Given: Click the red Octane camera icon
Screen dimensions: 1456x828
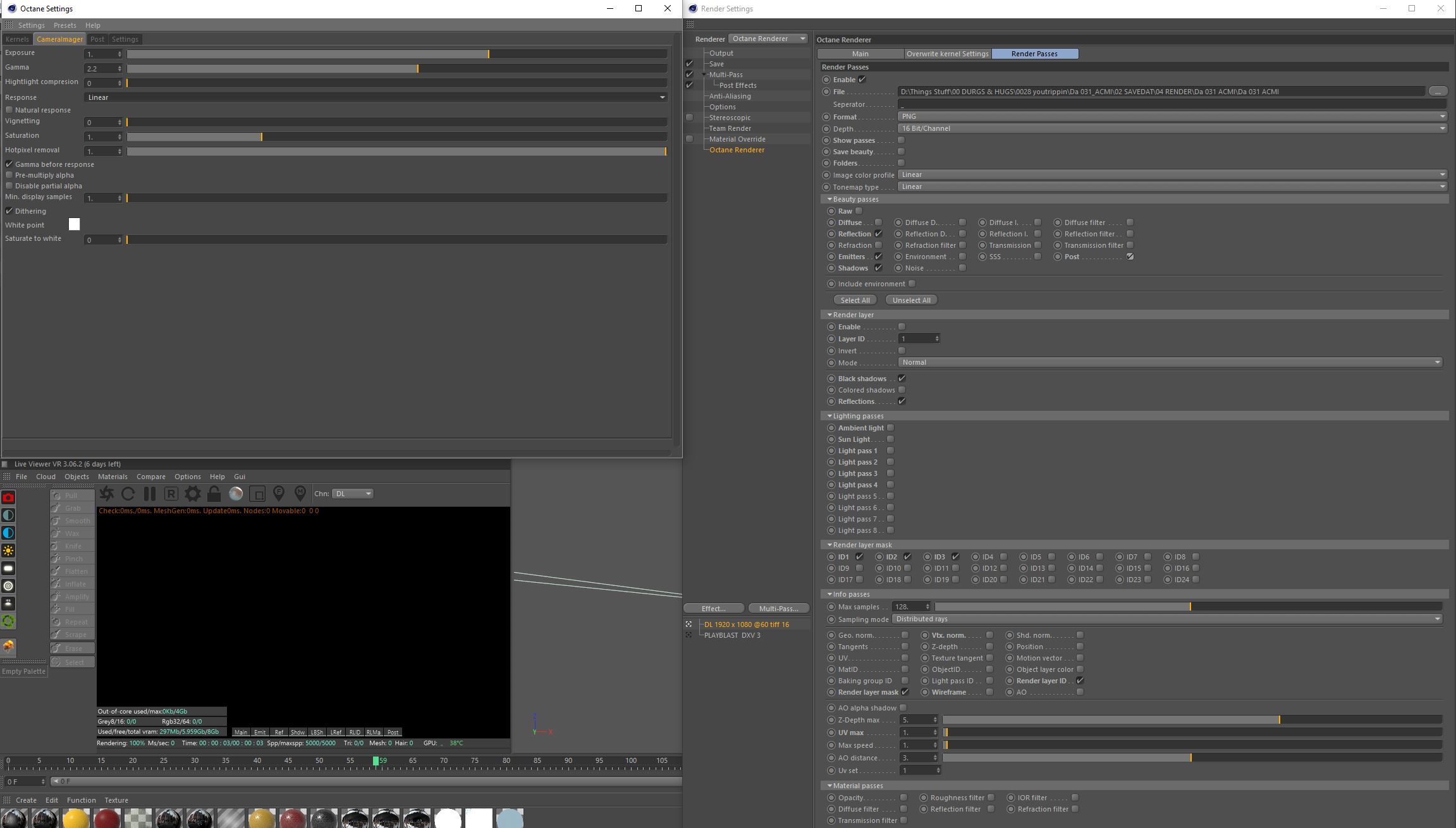Looking at the screenshot, I should [x=8, y=497].
